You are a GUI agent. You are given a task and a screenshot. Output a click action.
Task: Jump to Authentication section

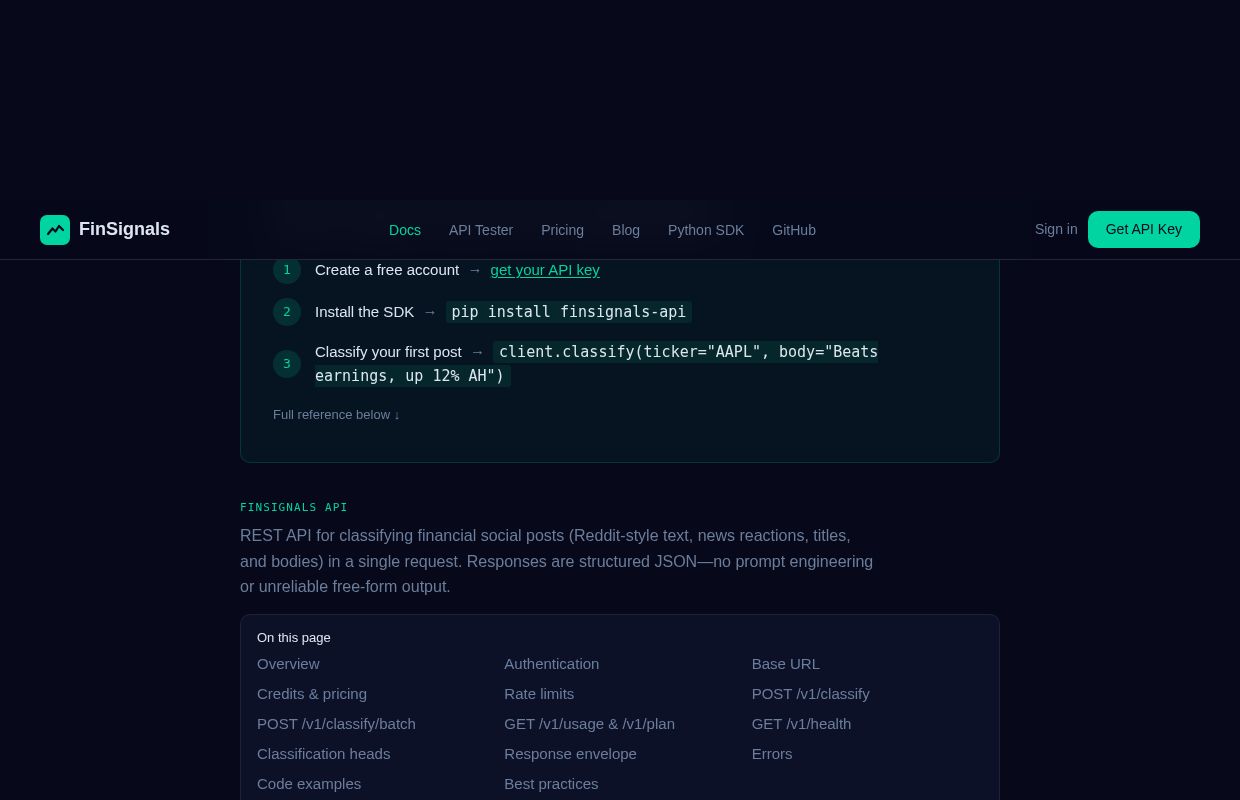(552, 664)
